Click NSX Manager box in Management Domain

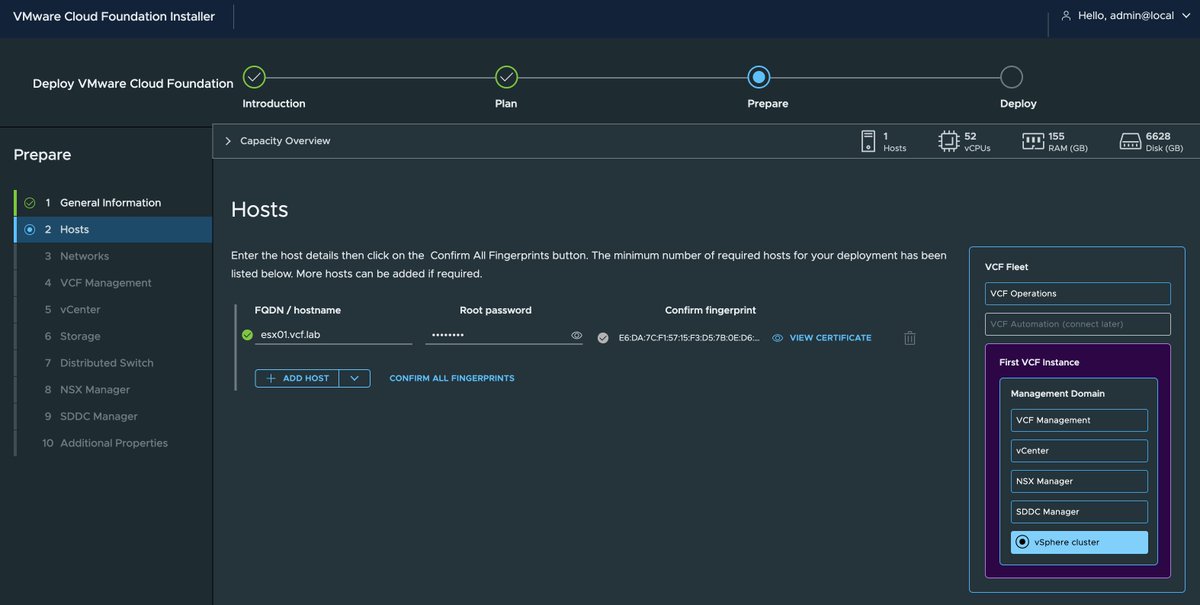pos(1079,481)
